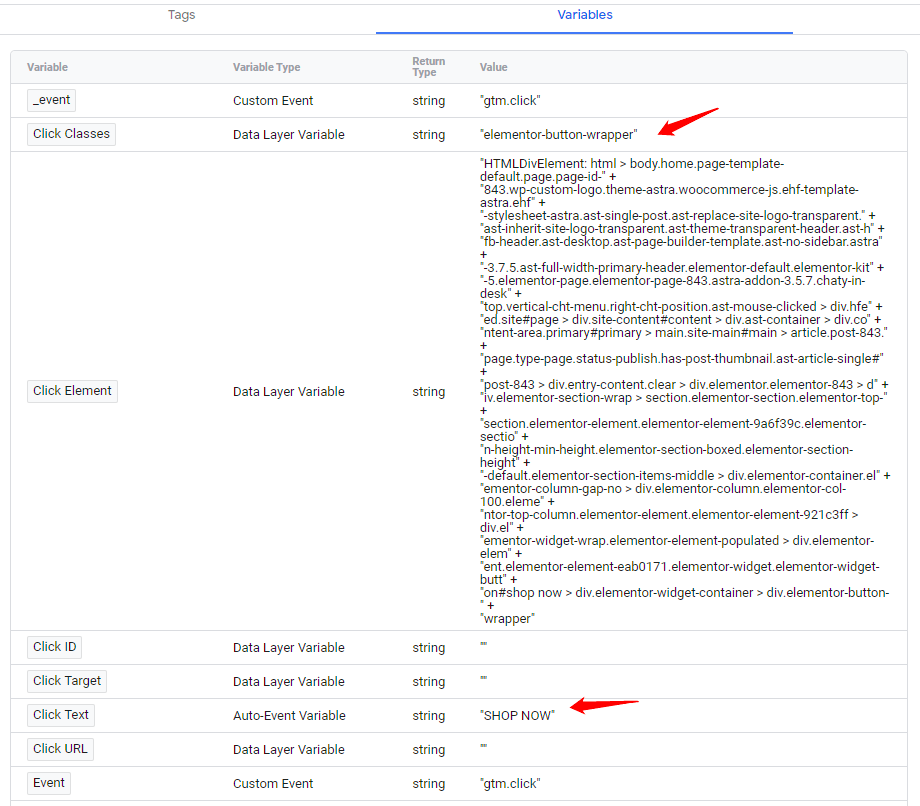Image resolution: width=920 pixels, height=806 pixels.
Task: Click the "on#shop now" value line
Action: (685, 592)
